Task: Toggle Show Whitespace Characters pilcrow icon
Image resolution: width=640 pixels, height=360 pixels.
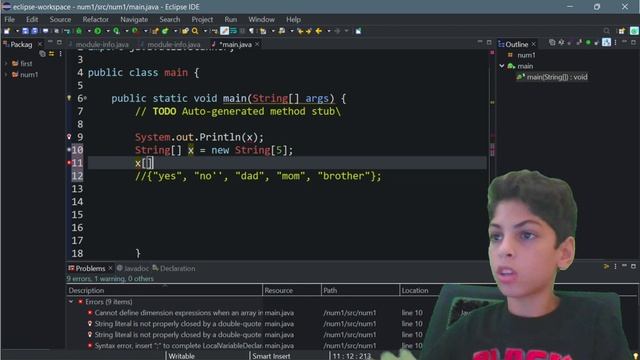Action: pyautogui.click(x=251, y=31)
